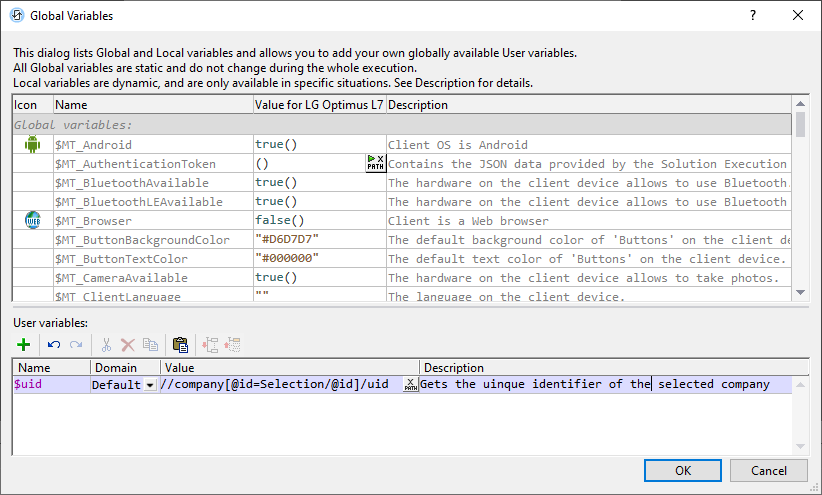
Task: Click XPath icon beside $MT_AuthenticationToken value
Action: click(x=375, y=163)
